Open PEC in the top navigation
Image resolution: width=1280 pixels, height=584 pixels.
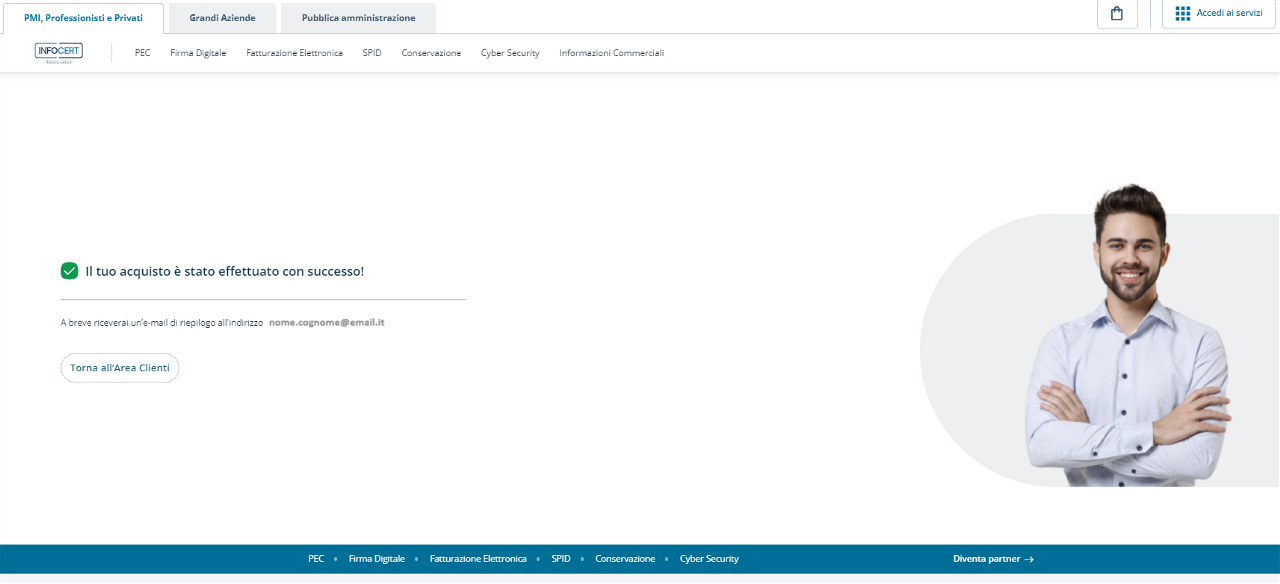click(143, 53)
